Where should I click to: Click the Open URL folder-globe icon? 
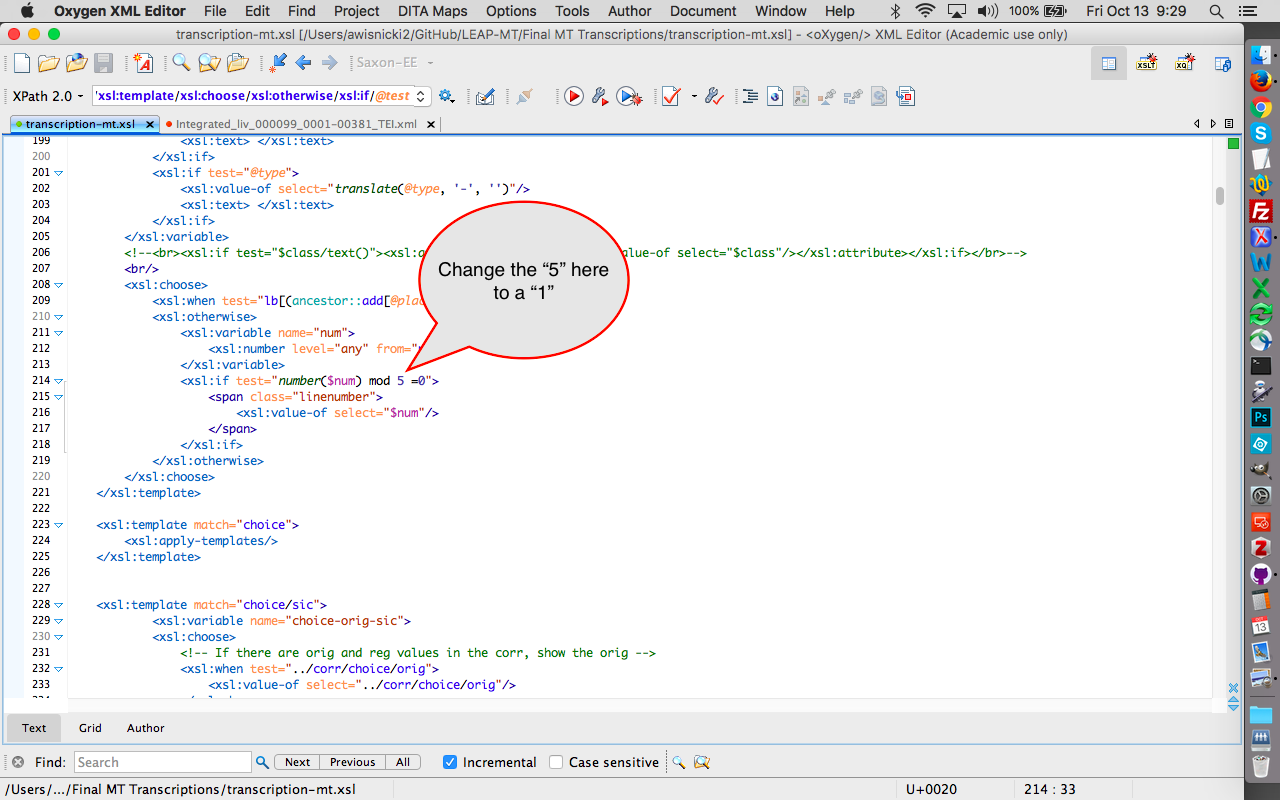(76, 63)
